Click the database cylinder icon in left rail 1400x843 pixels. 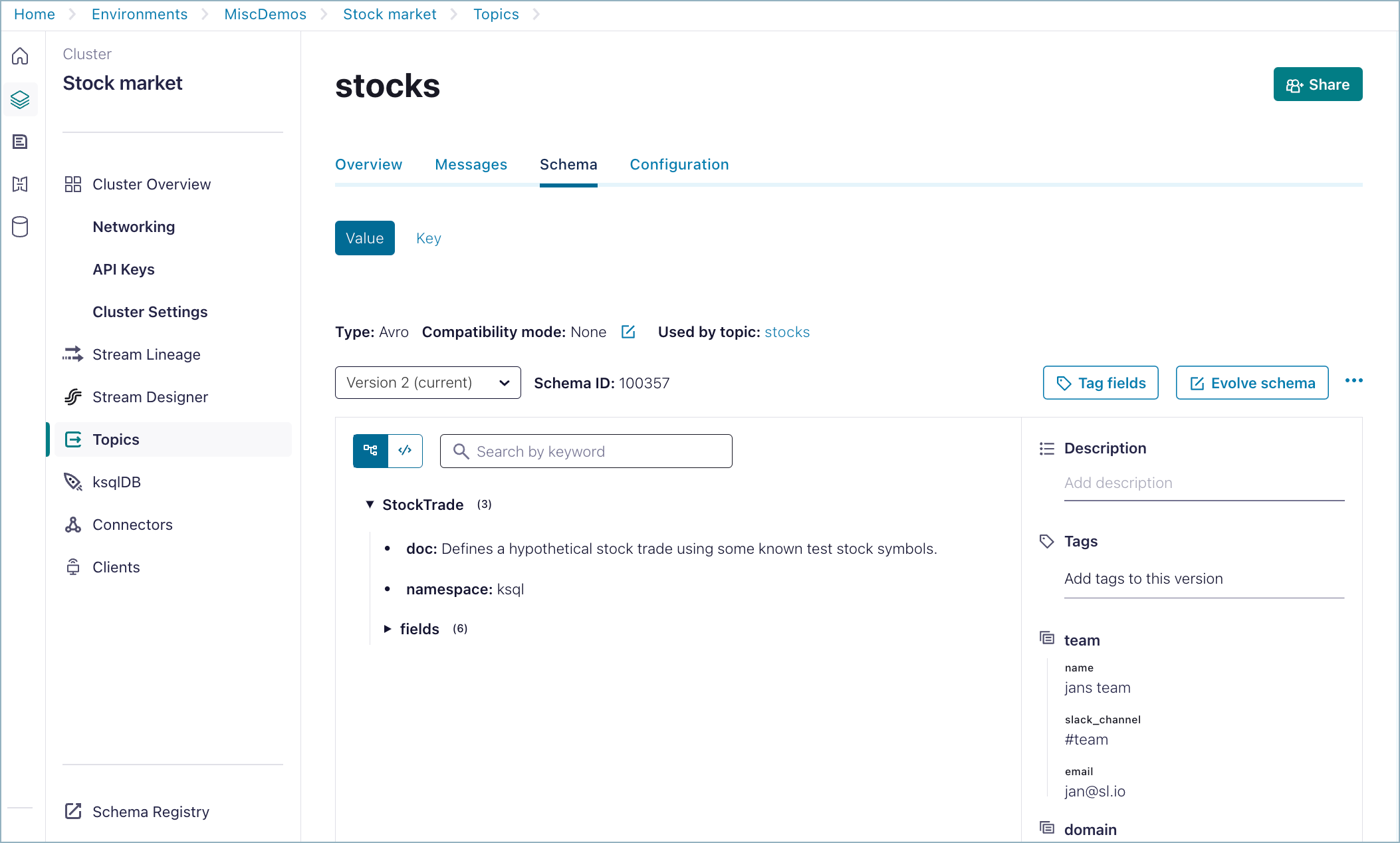[x=21, y=227]
